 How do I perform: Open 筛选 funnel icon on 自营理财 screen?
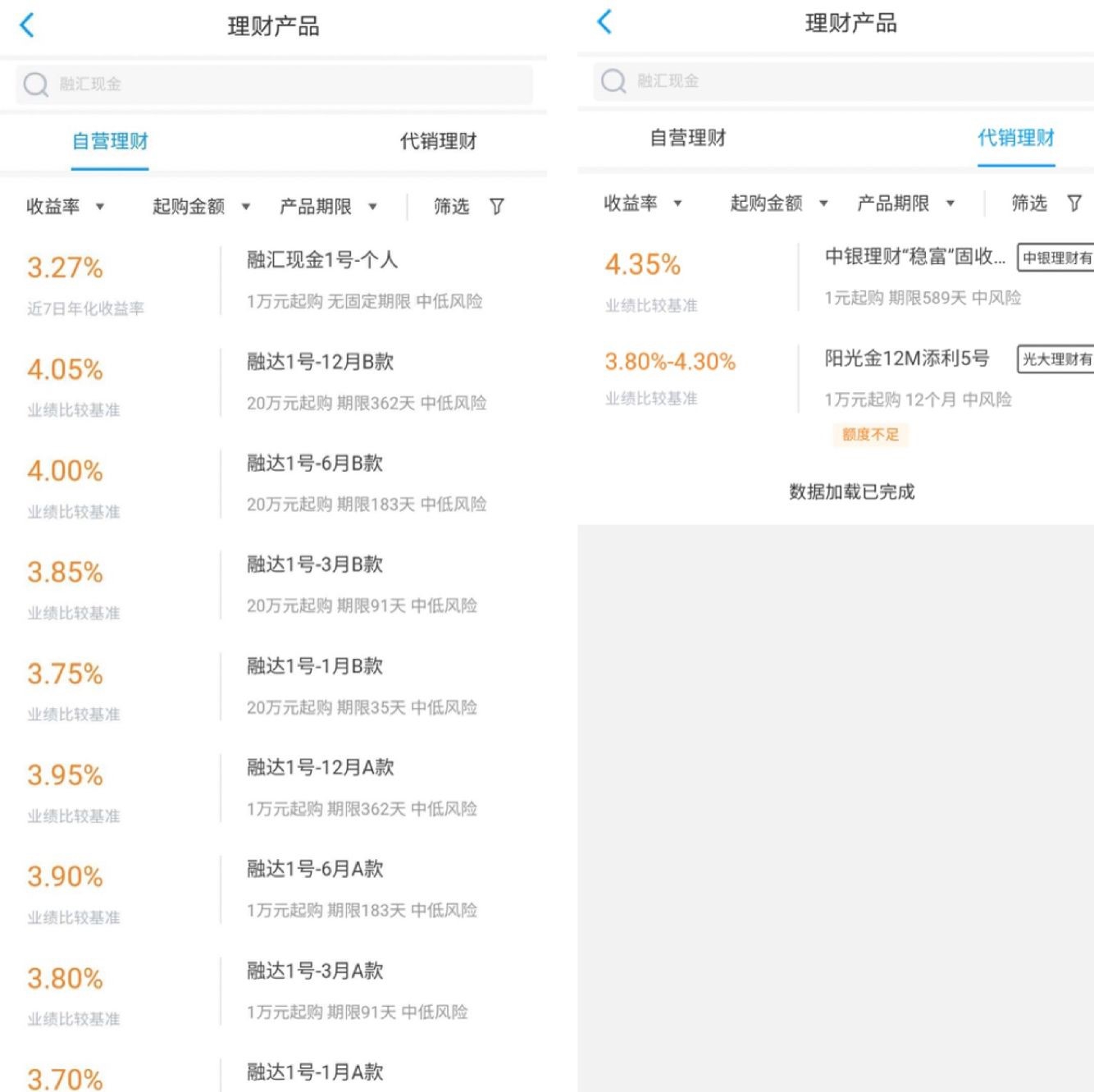(496, 207)
